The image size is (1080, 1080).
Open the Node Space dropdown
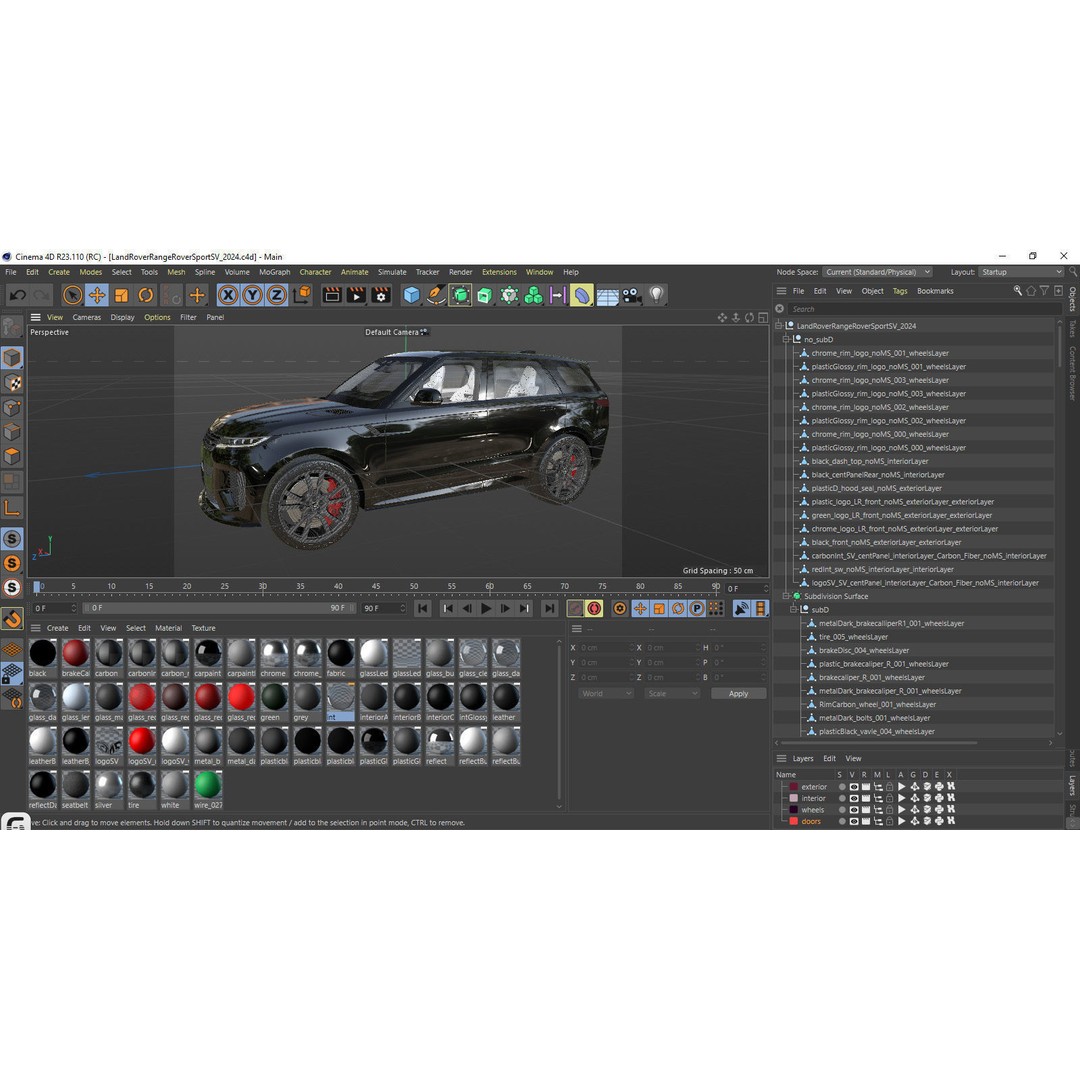click(x=878, y=272)
